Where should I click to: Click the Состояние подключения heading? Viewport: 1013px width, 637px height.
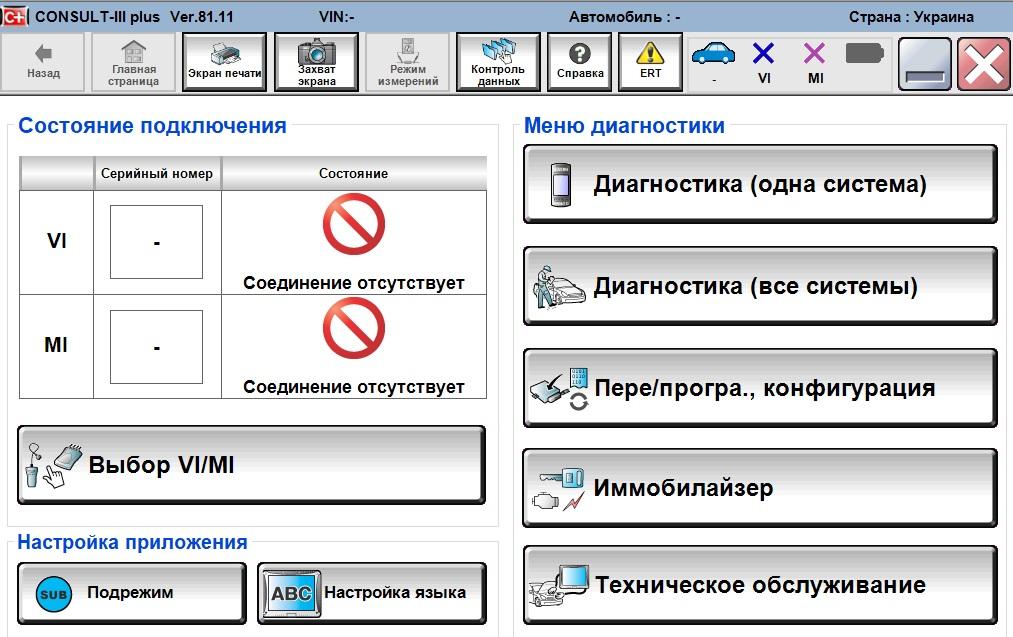pos(152,125)
